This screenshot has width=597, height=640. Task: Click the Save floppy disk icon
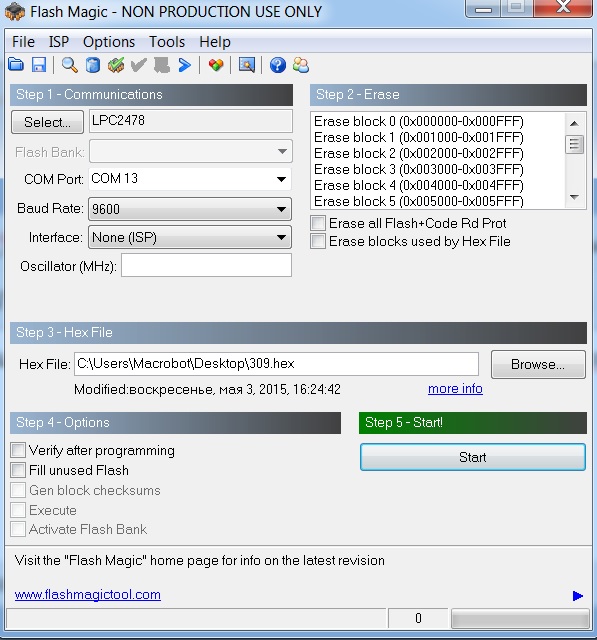click(x=39, y=65)
